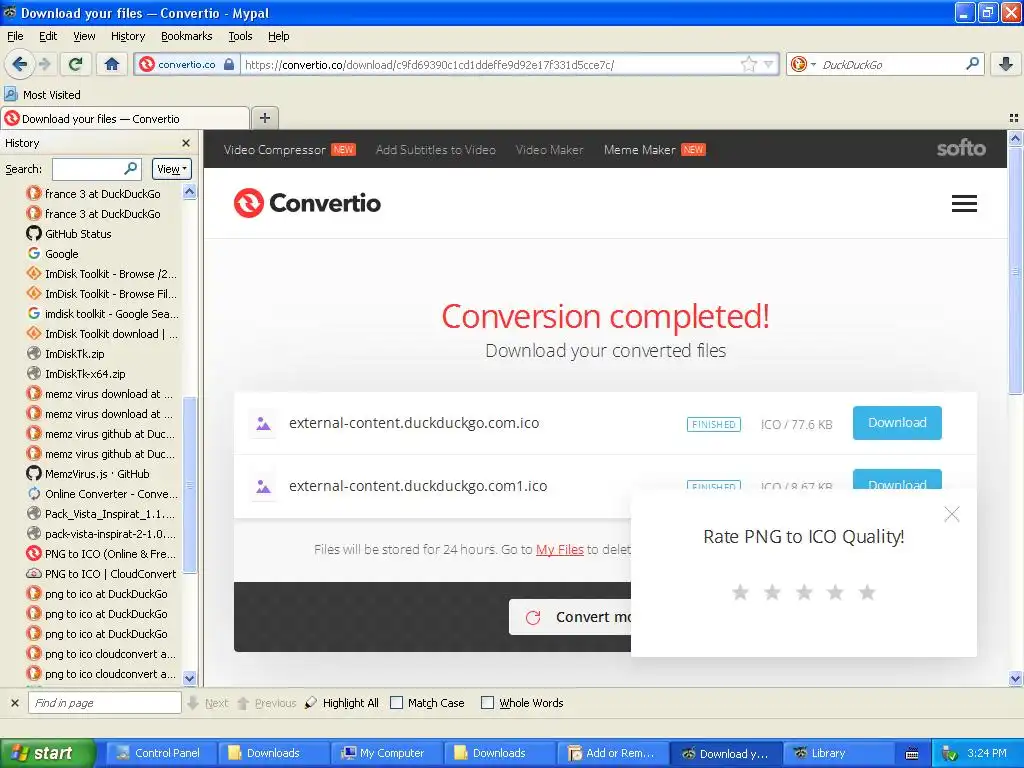Click the image icon beside duckduckgo.com1.ico
1024x768 pixels.
263,487
